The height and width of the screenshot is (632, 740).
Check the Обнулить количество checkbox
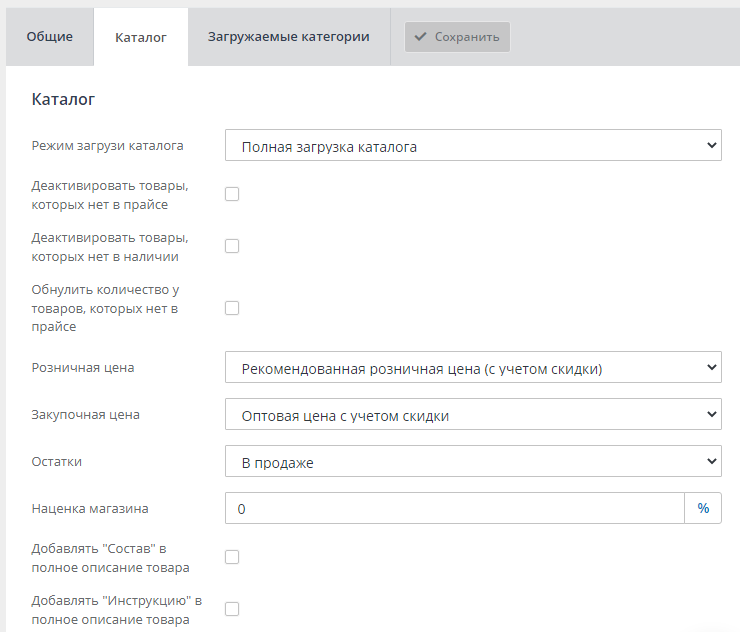point(232,308)
